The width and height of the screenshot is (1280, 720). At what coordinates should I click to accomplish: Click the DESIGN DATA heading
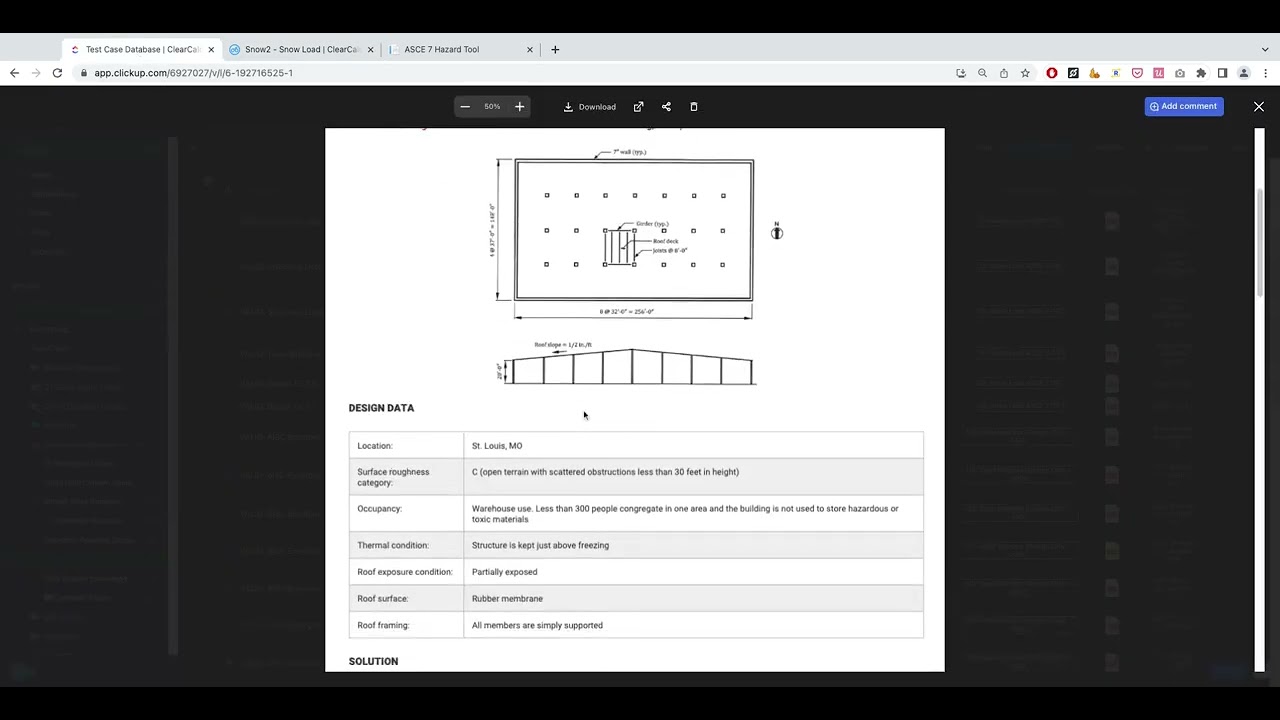pos(381,408)
